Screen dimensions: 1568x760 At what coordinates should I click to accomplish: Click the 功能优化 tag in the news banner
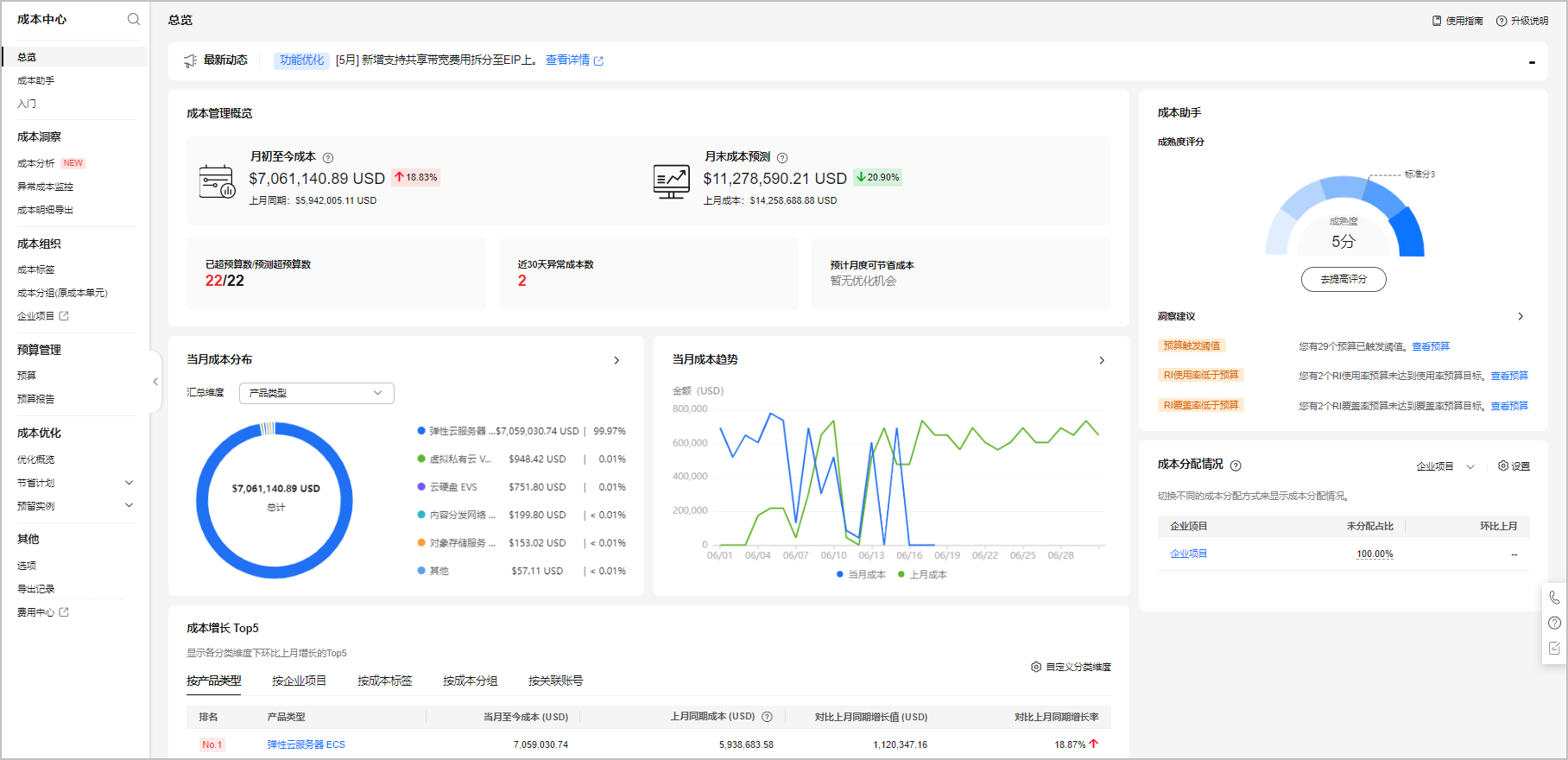click(x=302, y=60)
